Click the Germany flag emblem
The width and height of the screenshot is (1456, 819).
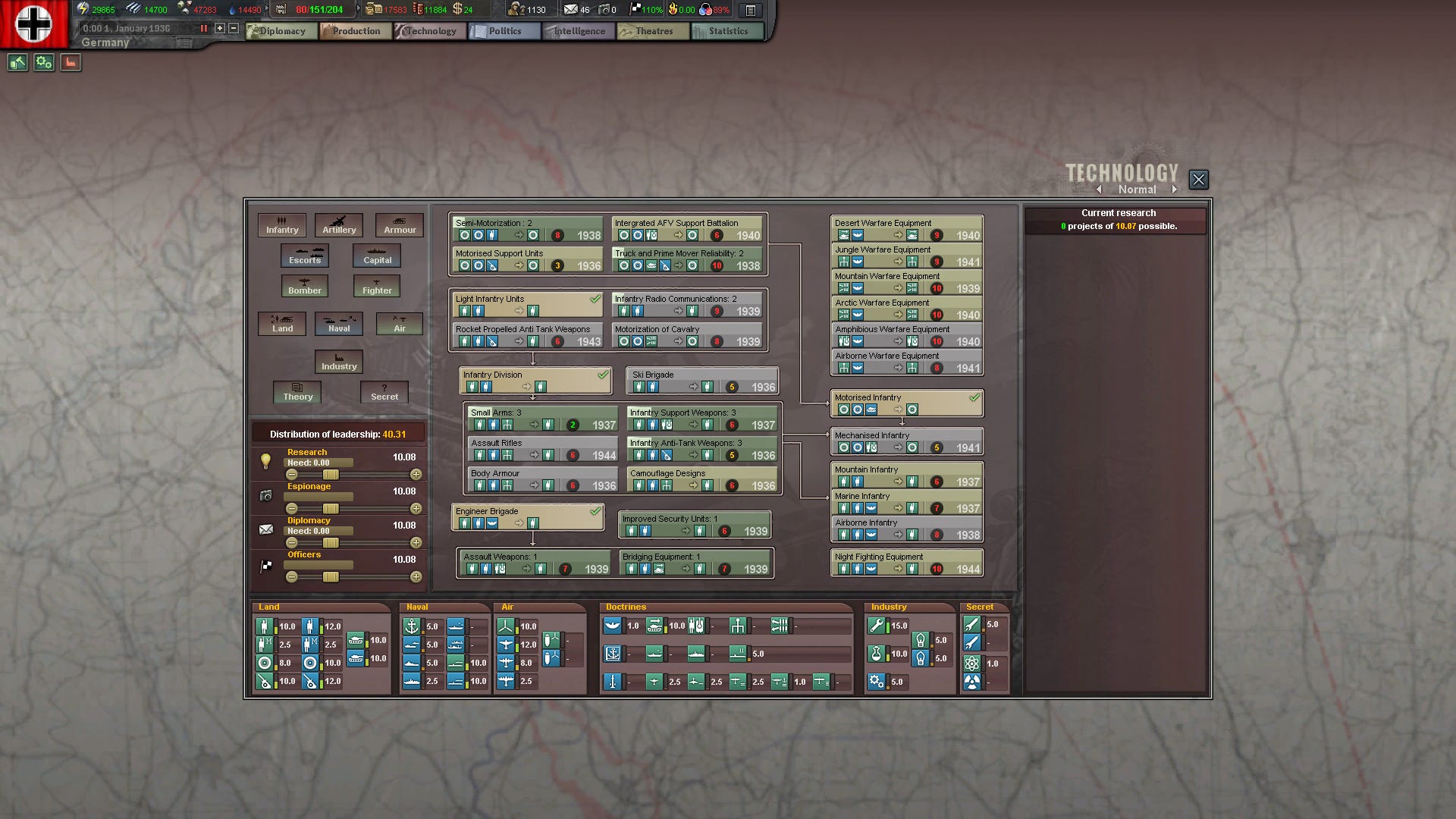click(x=34, y=23)
